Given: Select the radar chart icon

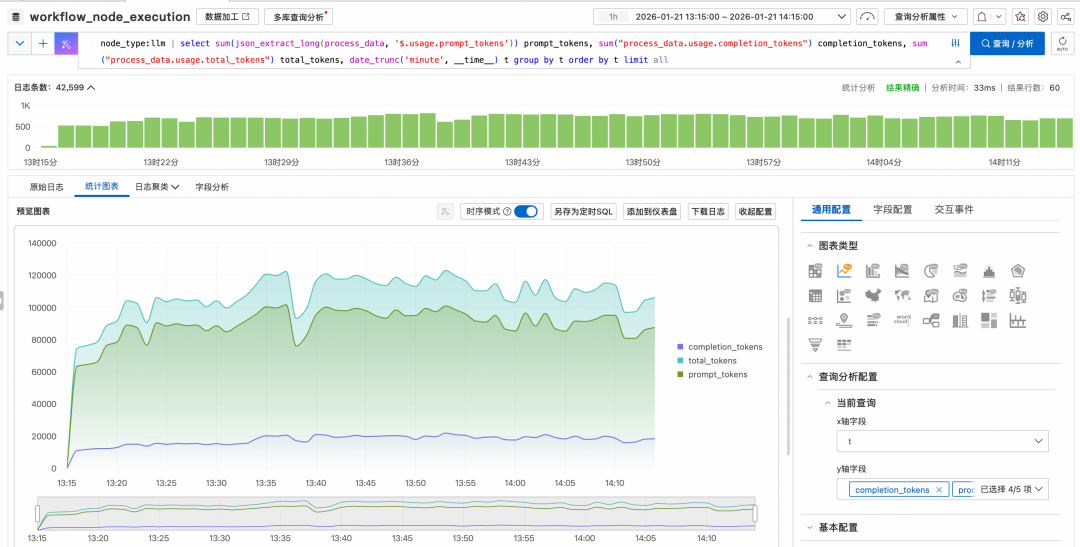Looking at the screenshot, I should point(1019,271).
